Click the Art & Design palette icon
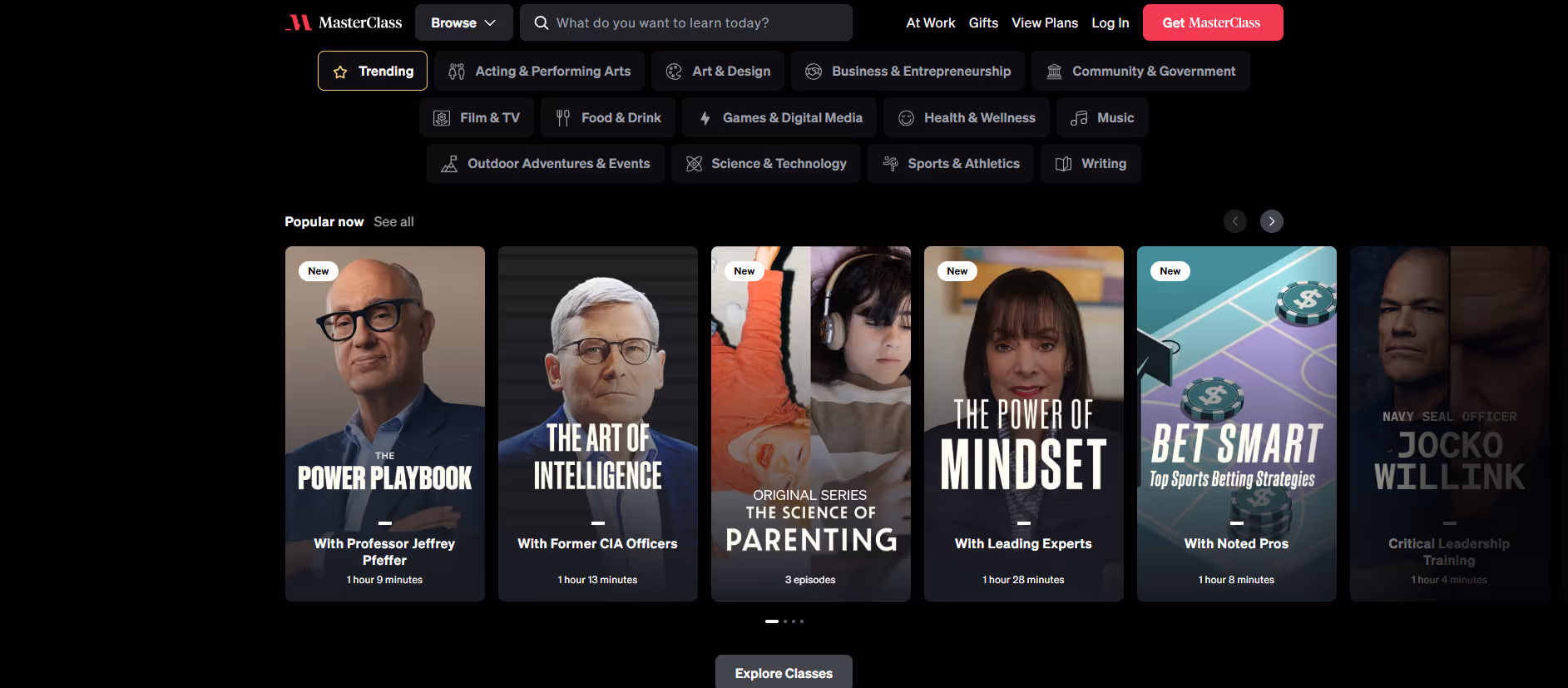The image size is (1568, 688). 674,72
